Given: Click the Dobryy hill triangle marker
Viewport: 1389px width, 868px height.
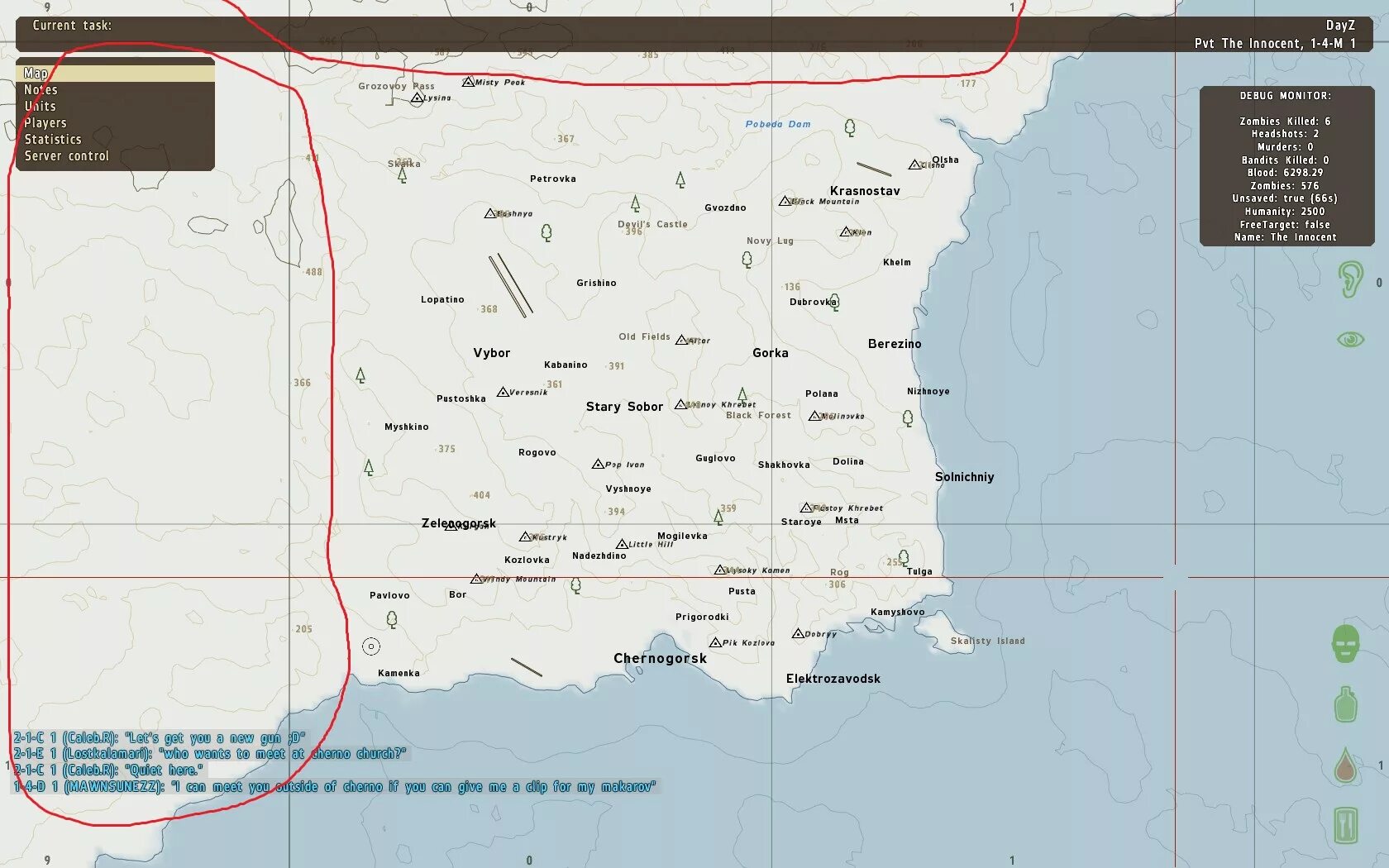Looking at the screenshot, I should pyautogui.click(x=798, y=634).
